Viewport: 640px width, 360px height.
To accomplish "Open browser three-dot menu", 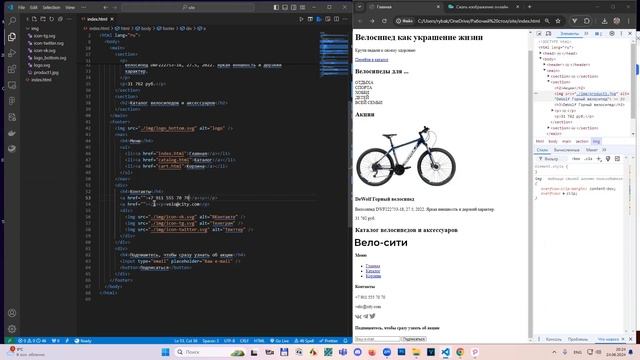I will (629, 21).
